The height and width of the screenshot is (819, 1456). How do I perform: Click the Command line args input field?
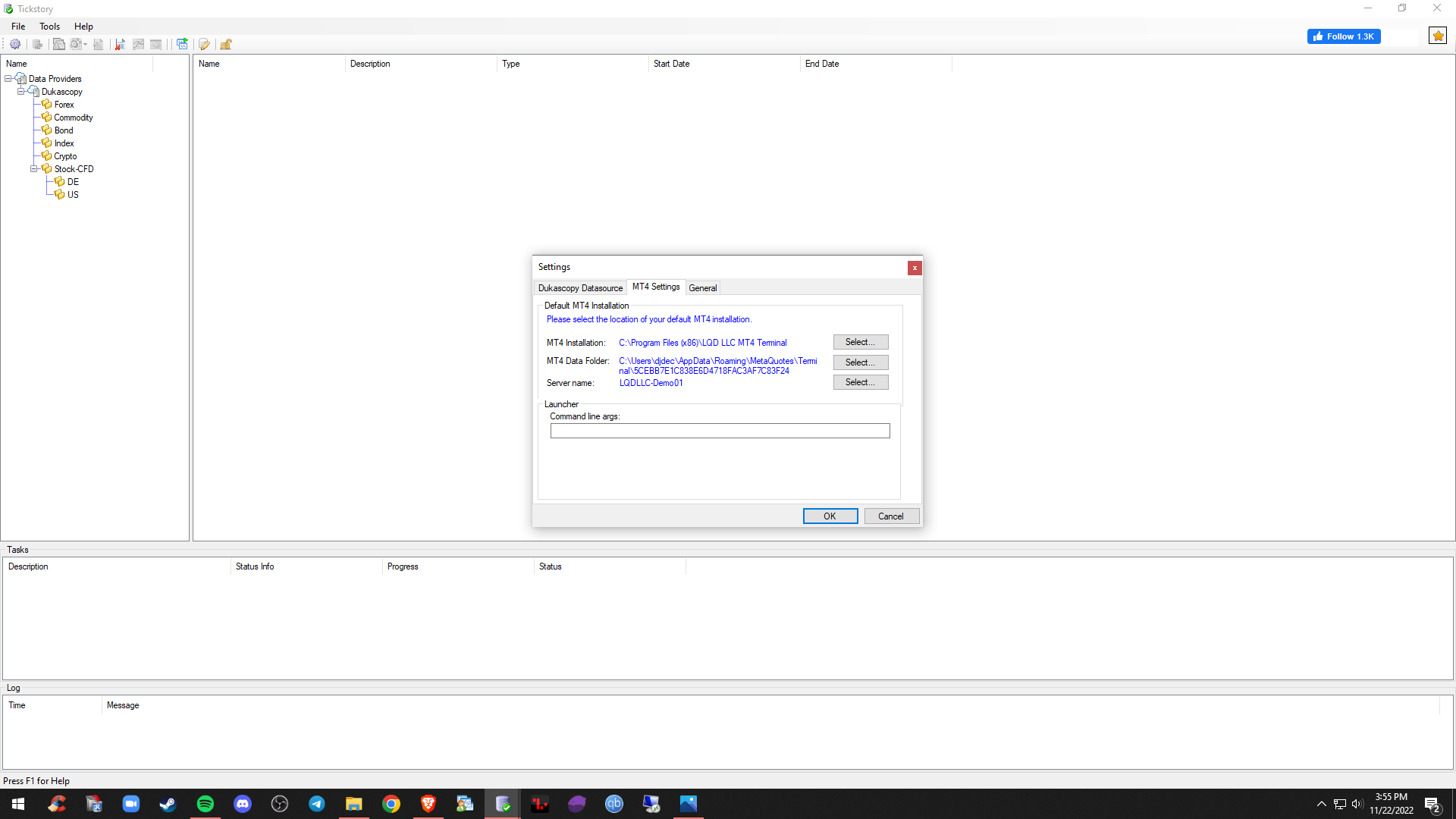click(720, 431)
